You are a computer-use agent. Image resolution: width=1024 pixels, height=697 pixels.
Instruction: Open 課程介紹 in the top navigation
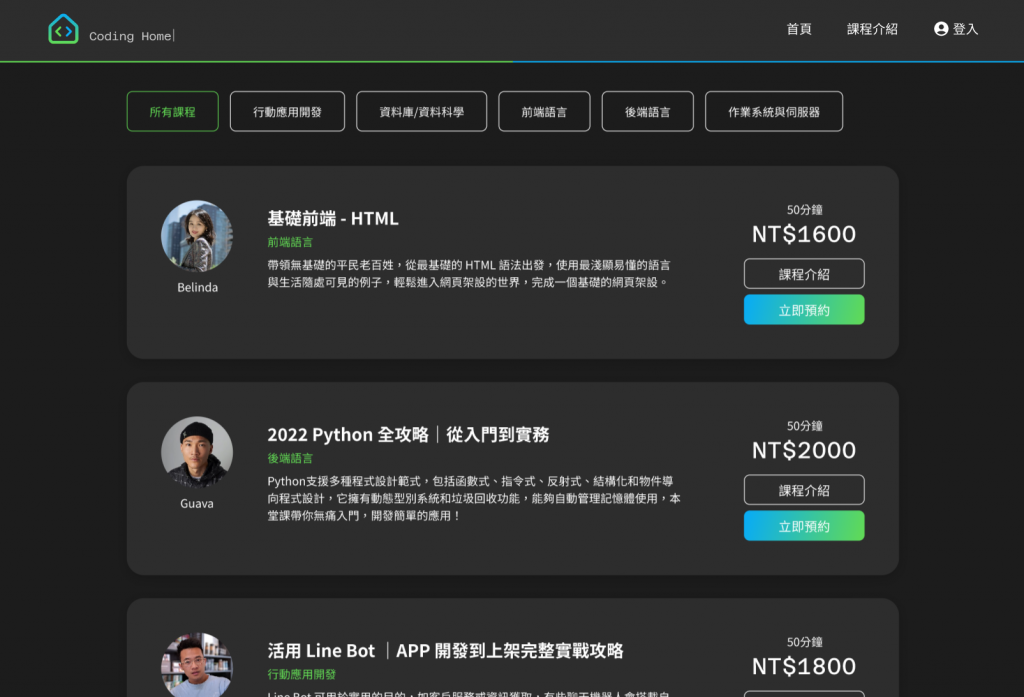pyautogui.click(x=872, y=29)
